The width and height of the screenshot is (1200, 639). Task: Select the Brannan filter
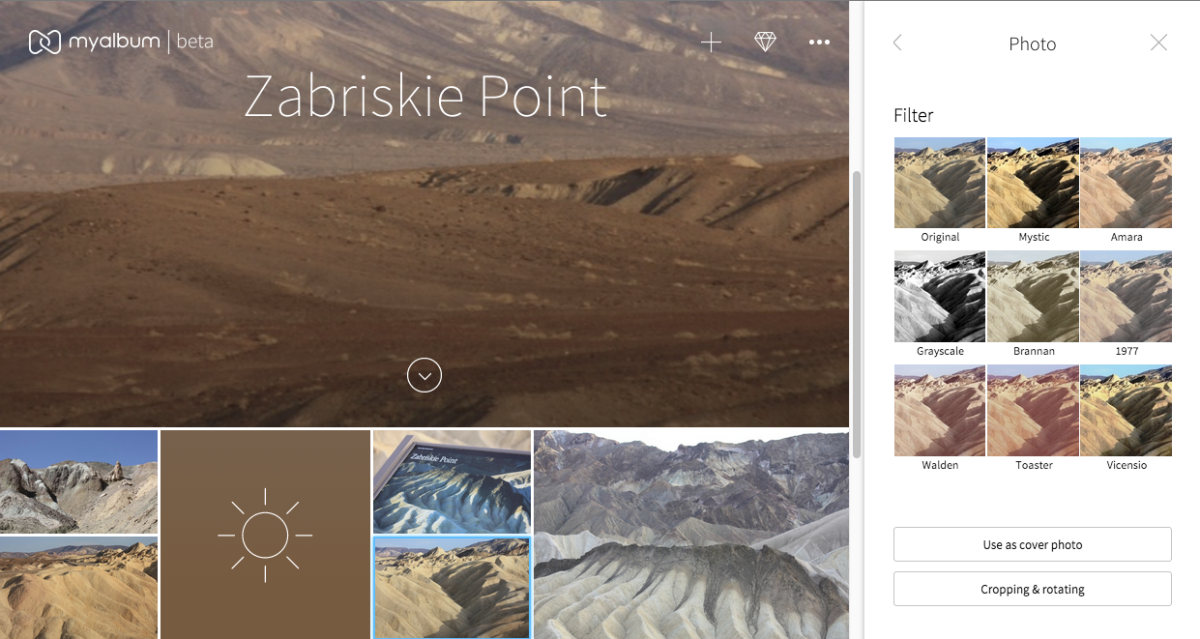pos(1033,297)
